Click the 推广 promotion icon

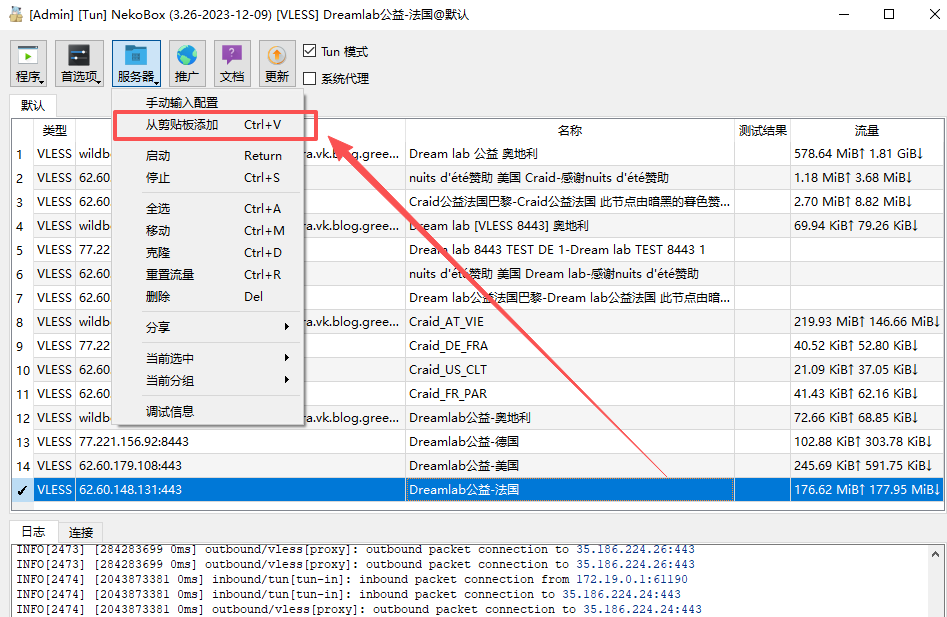(x=188, y=62)
